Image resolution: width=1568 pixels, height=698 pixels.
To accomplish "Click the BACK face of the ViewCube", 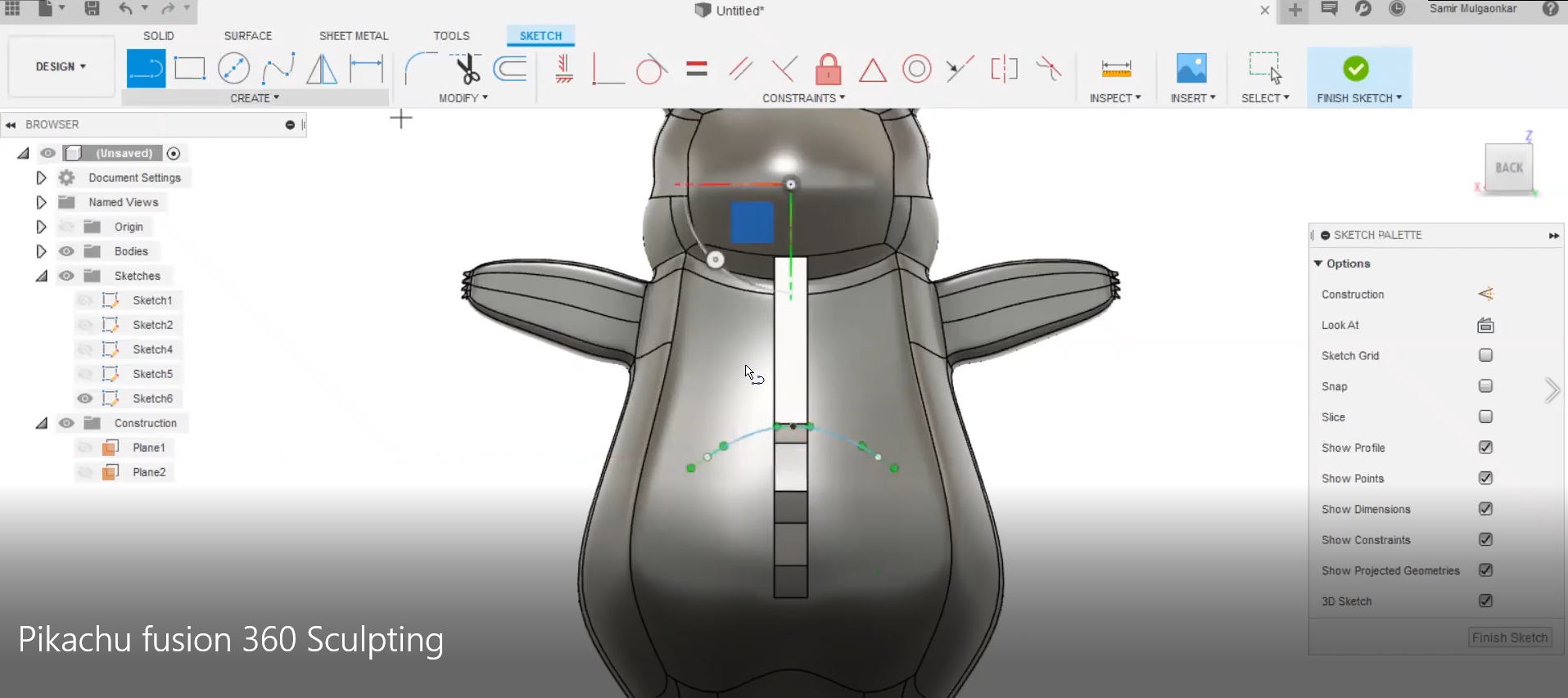I will pos(1509,167).
